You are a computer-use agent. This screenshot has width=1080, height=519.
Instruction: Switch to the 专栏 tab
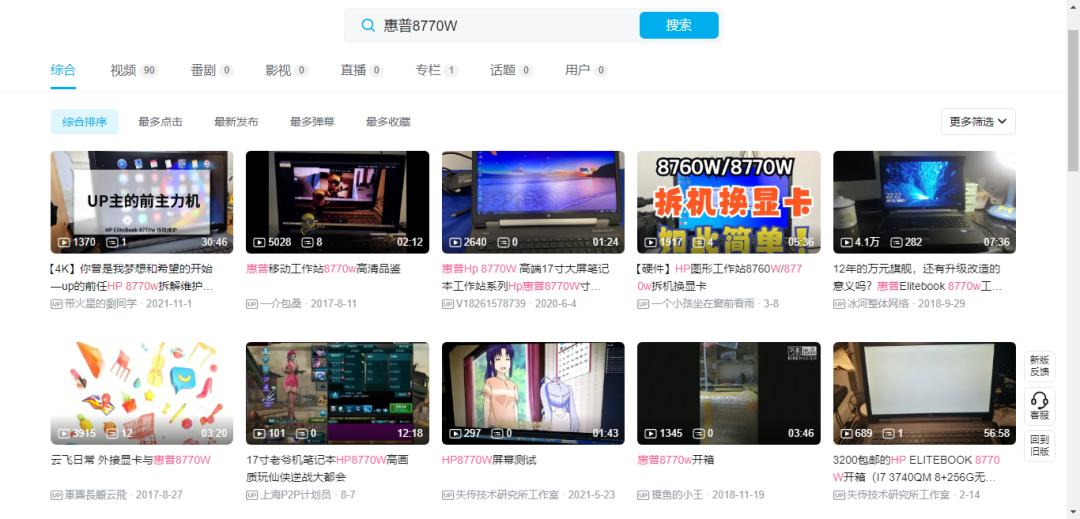point(437,70)
